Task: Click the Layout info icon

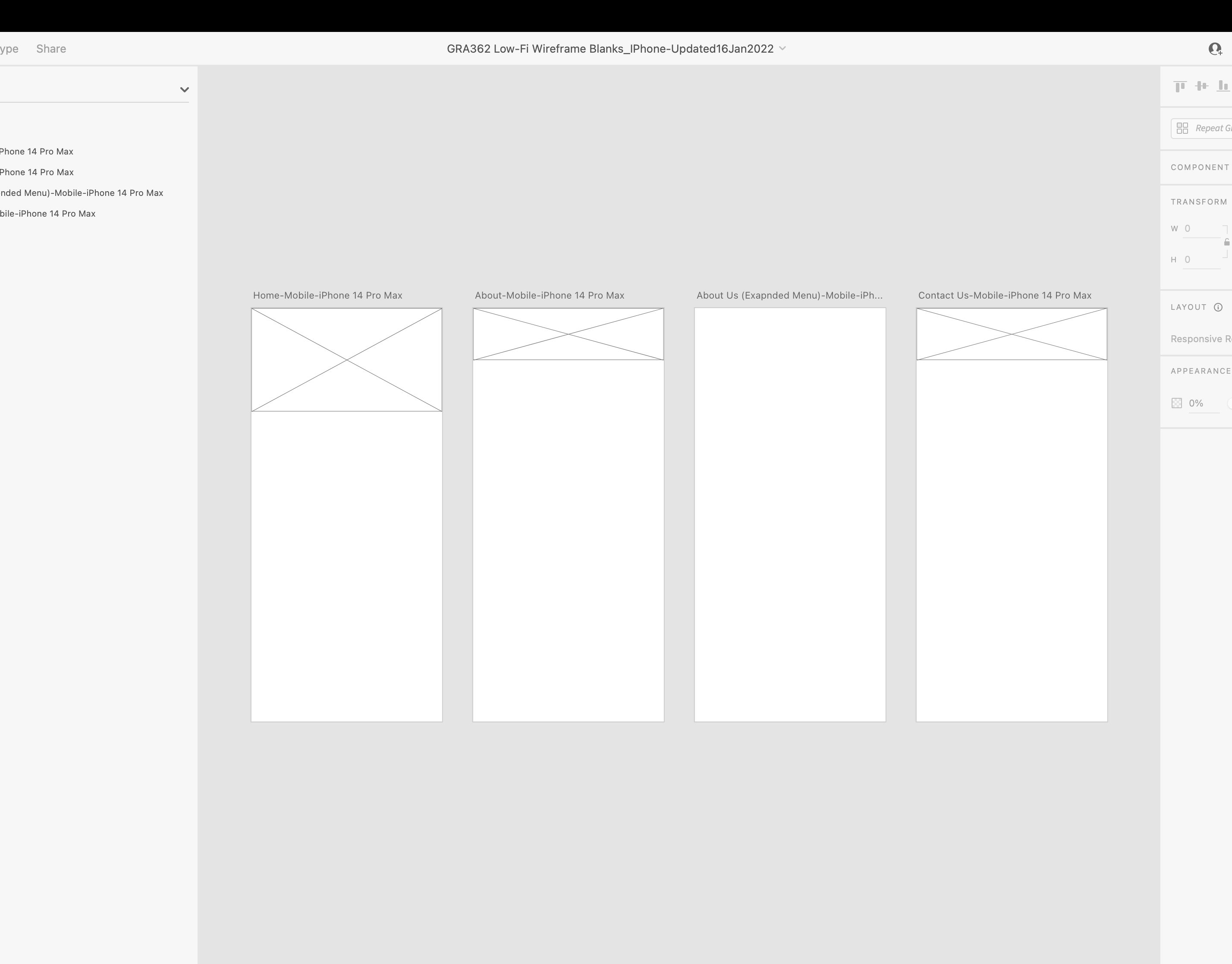Action: point(1218,308)
